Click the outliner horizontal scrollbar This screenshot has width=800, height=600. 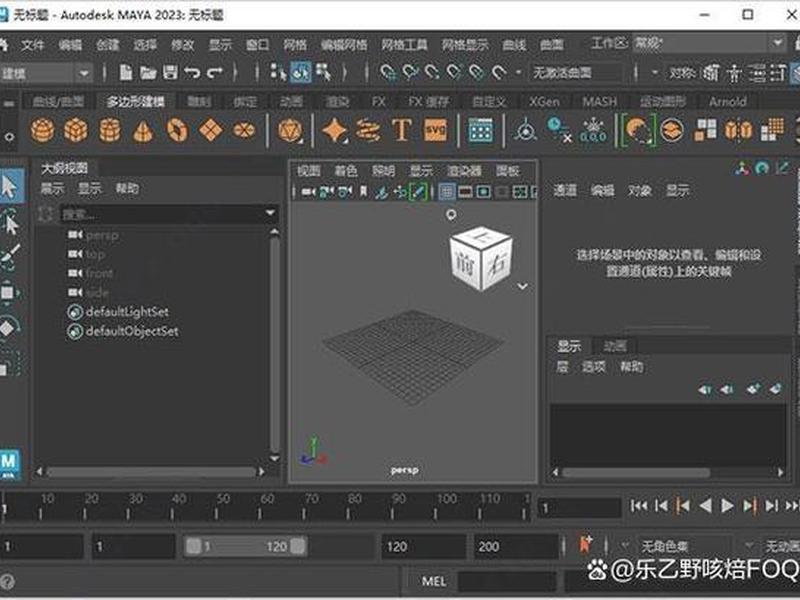(x=151, y=472)
